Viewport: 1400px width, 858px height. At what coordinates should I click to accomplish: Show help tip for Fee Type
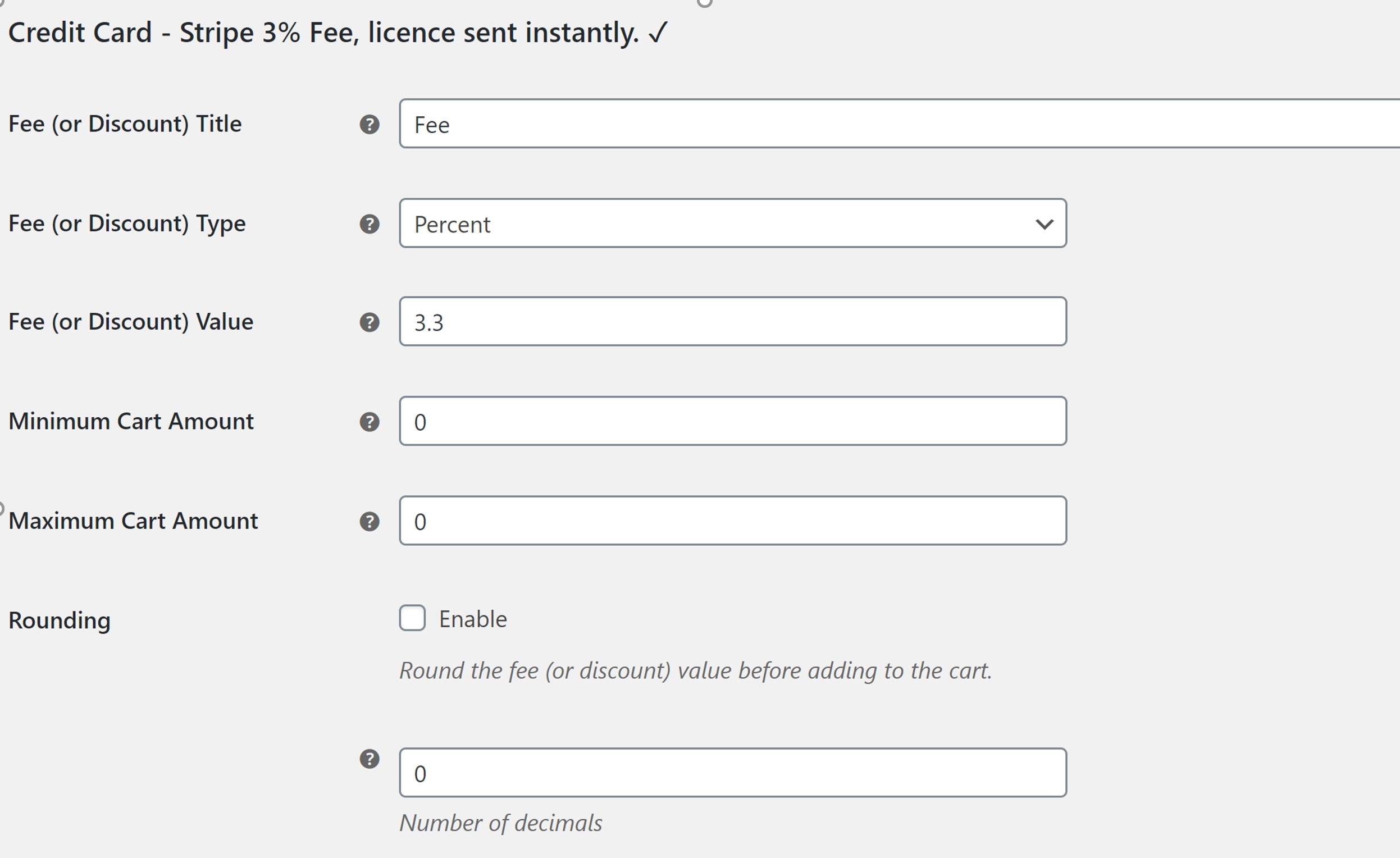[370, 224]
